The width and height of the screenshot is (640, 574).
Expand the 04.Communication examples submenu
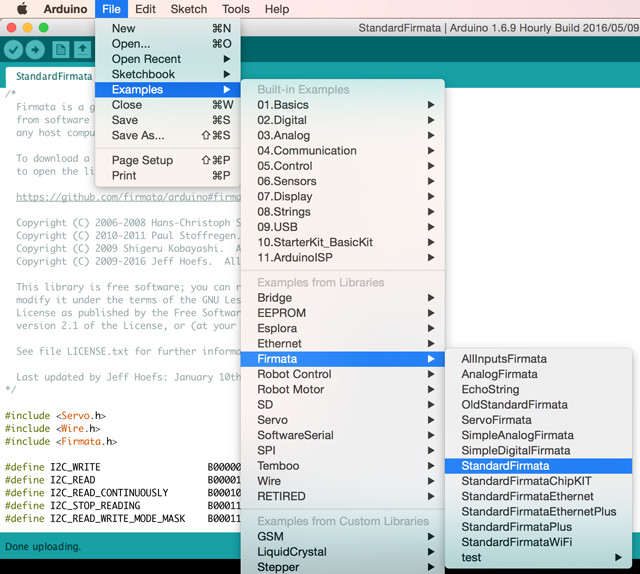tap(343, 151)
